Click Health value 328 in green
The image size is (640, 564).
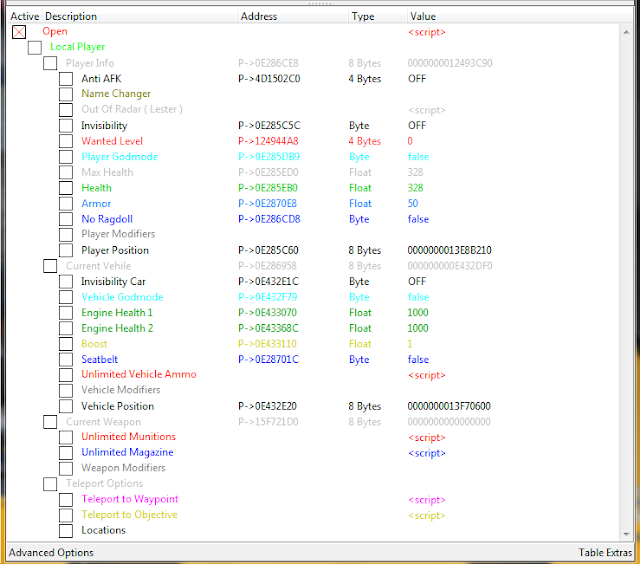[415, 188]
